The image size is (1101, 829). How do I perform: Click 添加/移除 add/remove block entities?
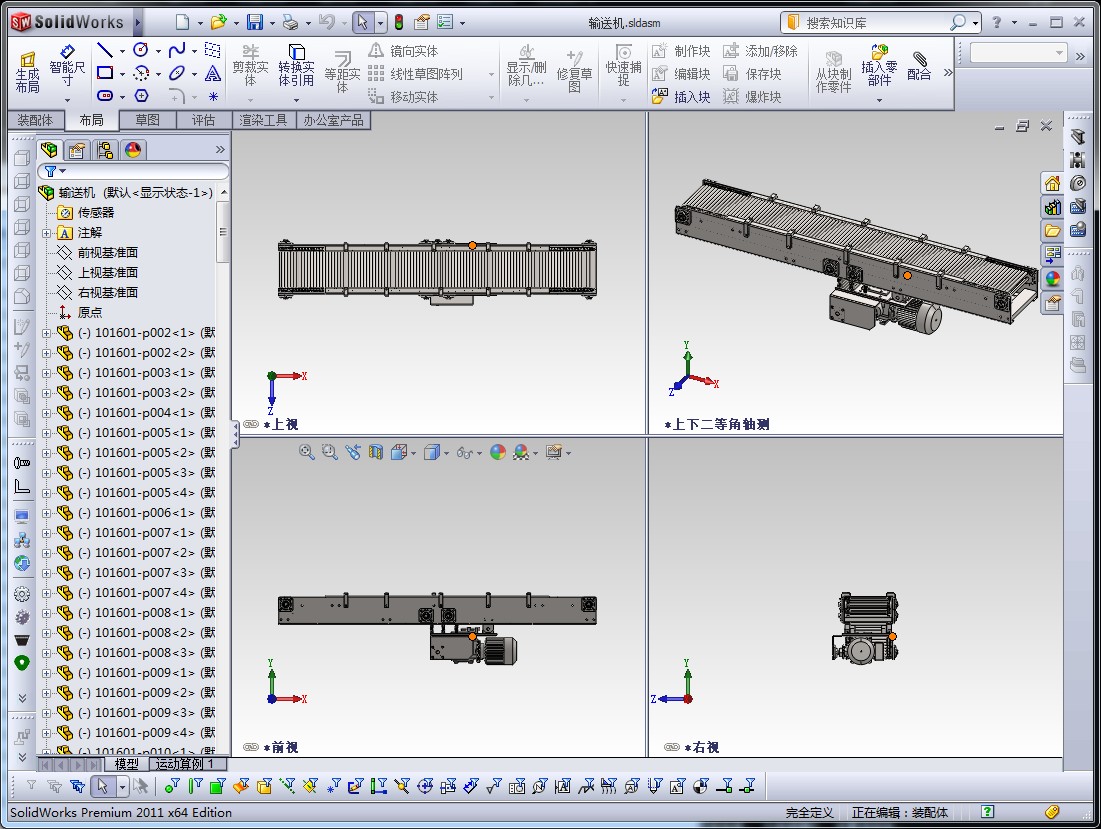click(x=760, y=51)
